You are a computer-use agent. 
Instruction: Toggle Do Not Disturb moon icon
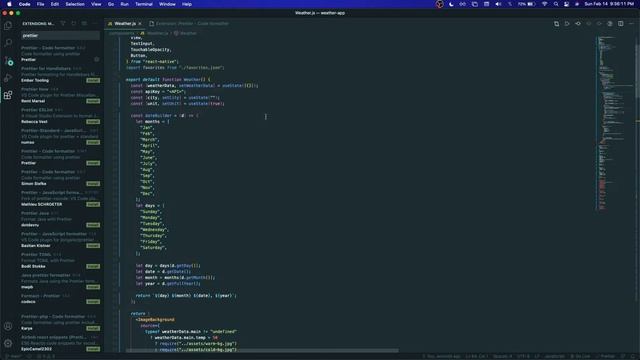point(451,4)
